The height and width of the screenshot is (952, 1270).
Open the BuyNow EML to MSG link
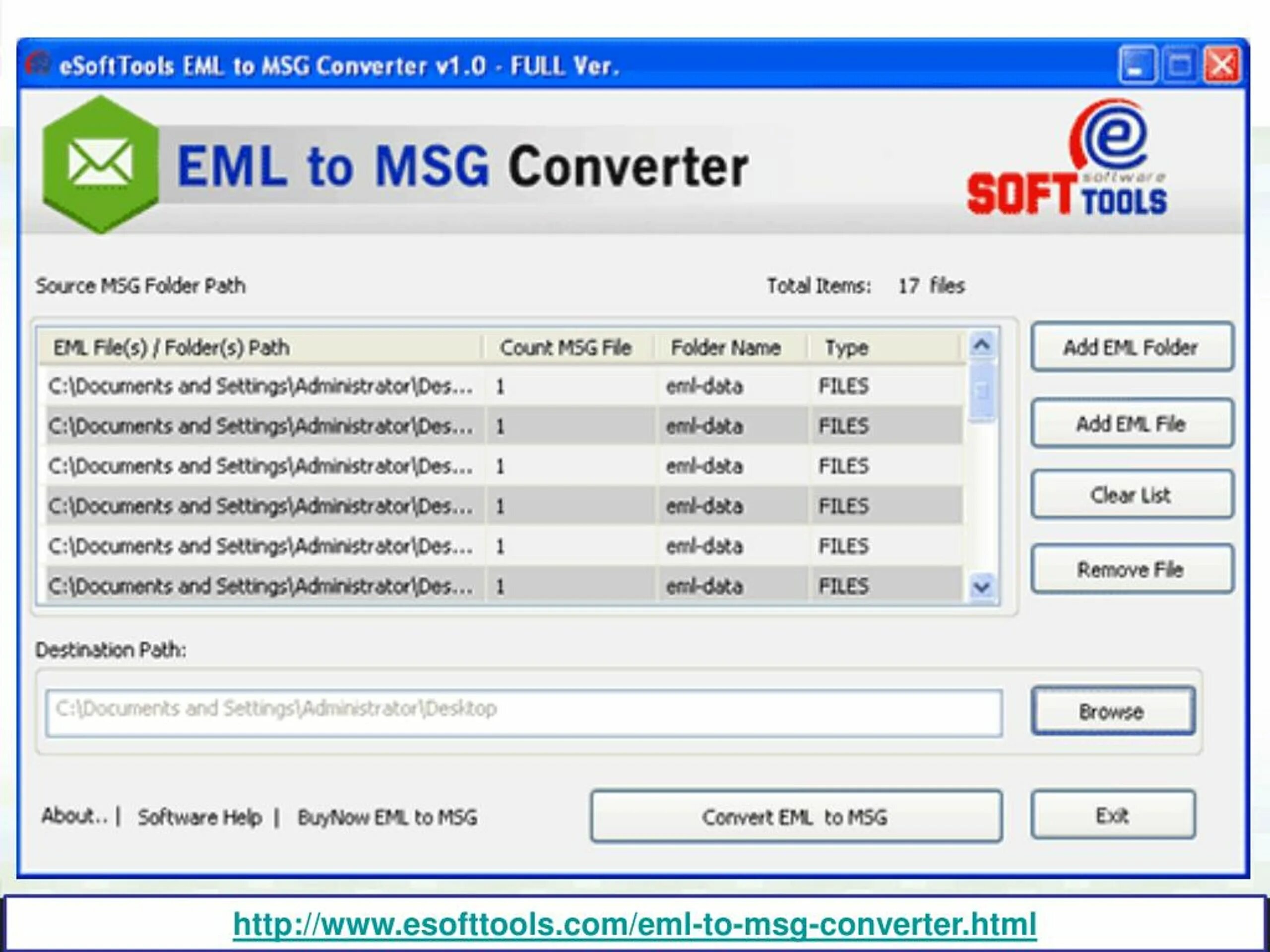click(x=387, y=817)
